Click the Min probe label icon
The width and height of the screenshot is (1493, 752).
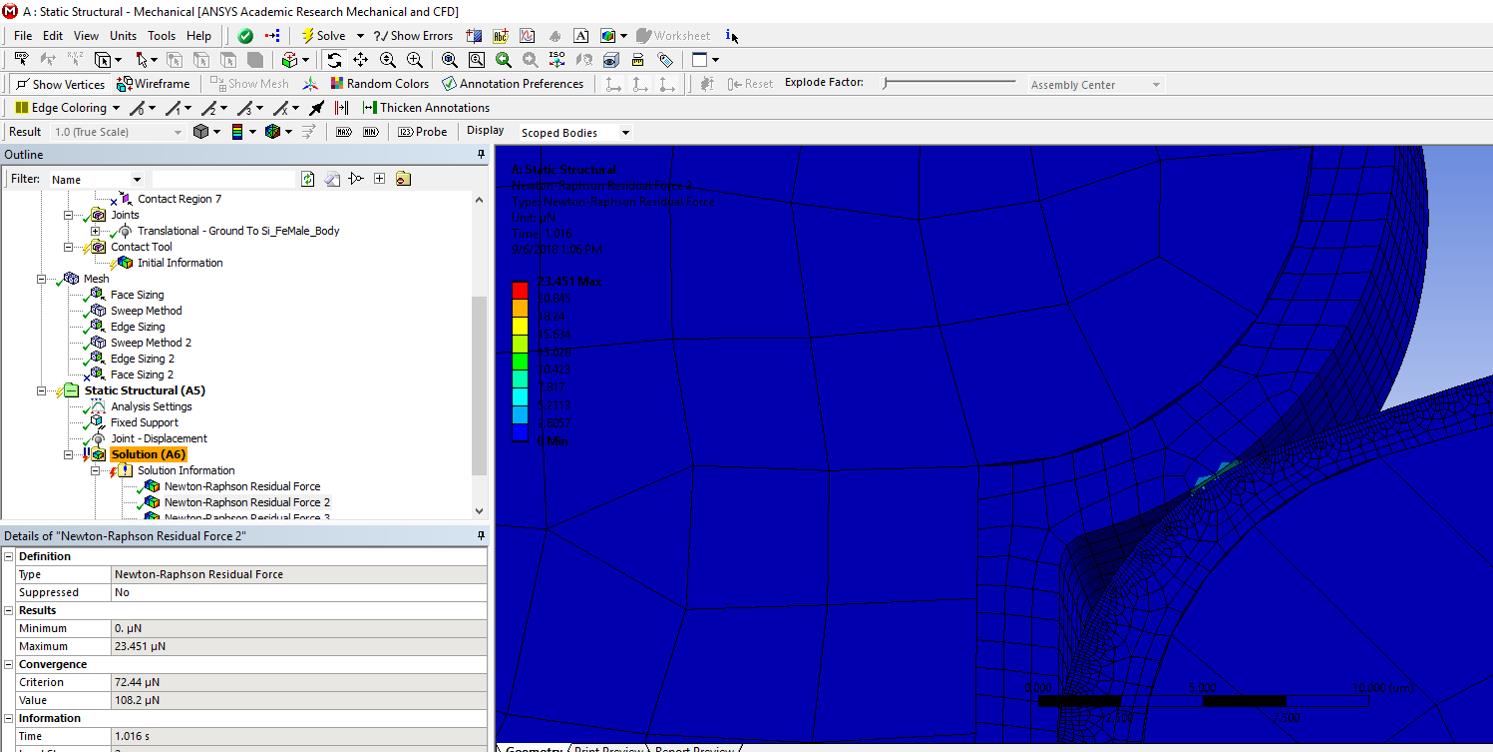(371, 132)
